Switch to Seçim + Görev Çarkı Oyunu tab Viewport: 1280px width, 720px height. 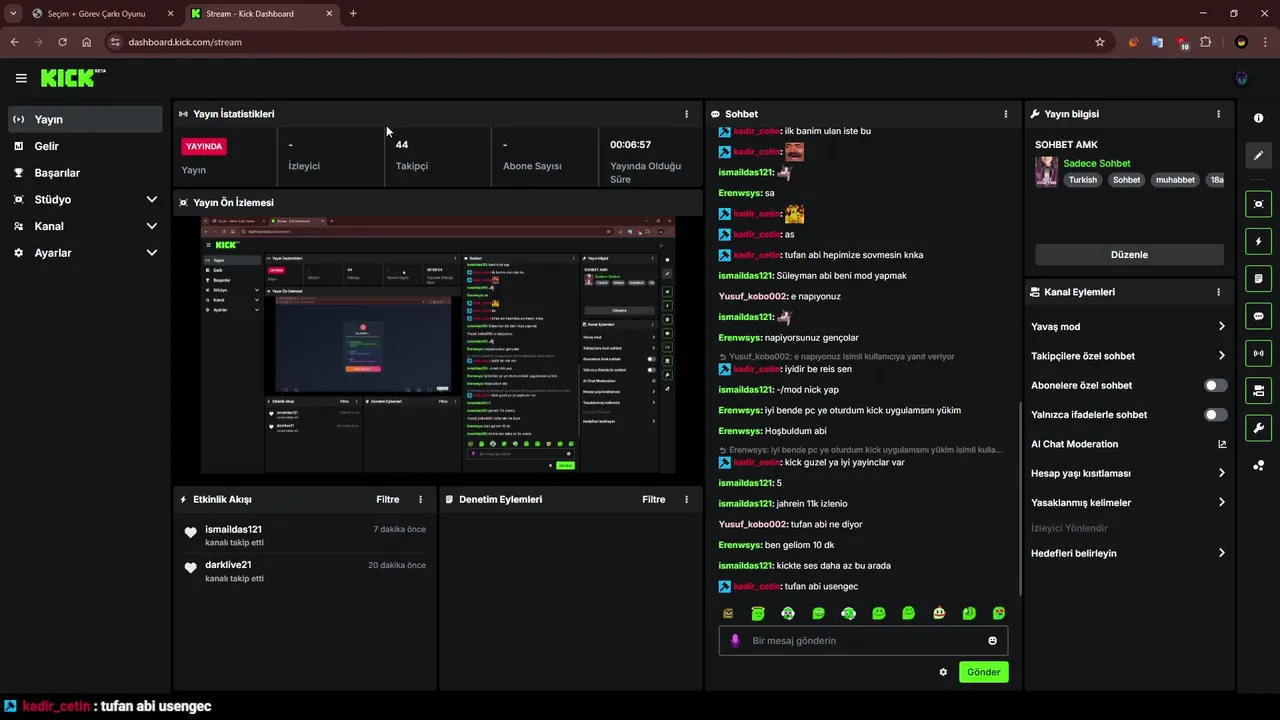103,14
